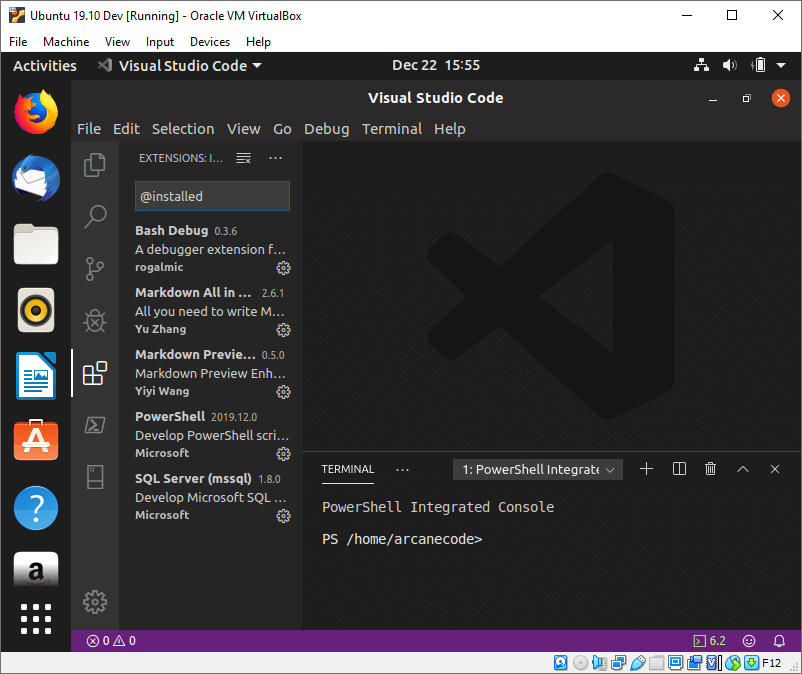
Task: Open the Edit menu in VS Code
Action: click(x=126, y=129)
